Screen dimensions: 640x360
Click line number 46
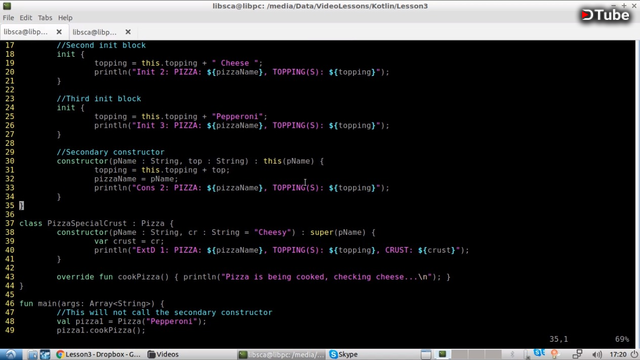[10, 304]
